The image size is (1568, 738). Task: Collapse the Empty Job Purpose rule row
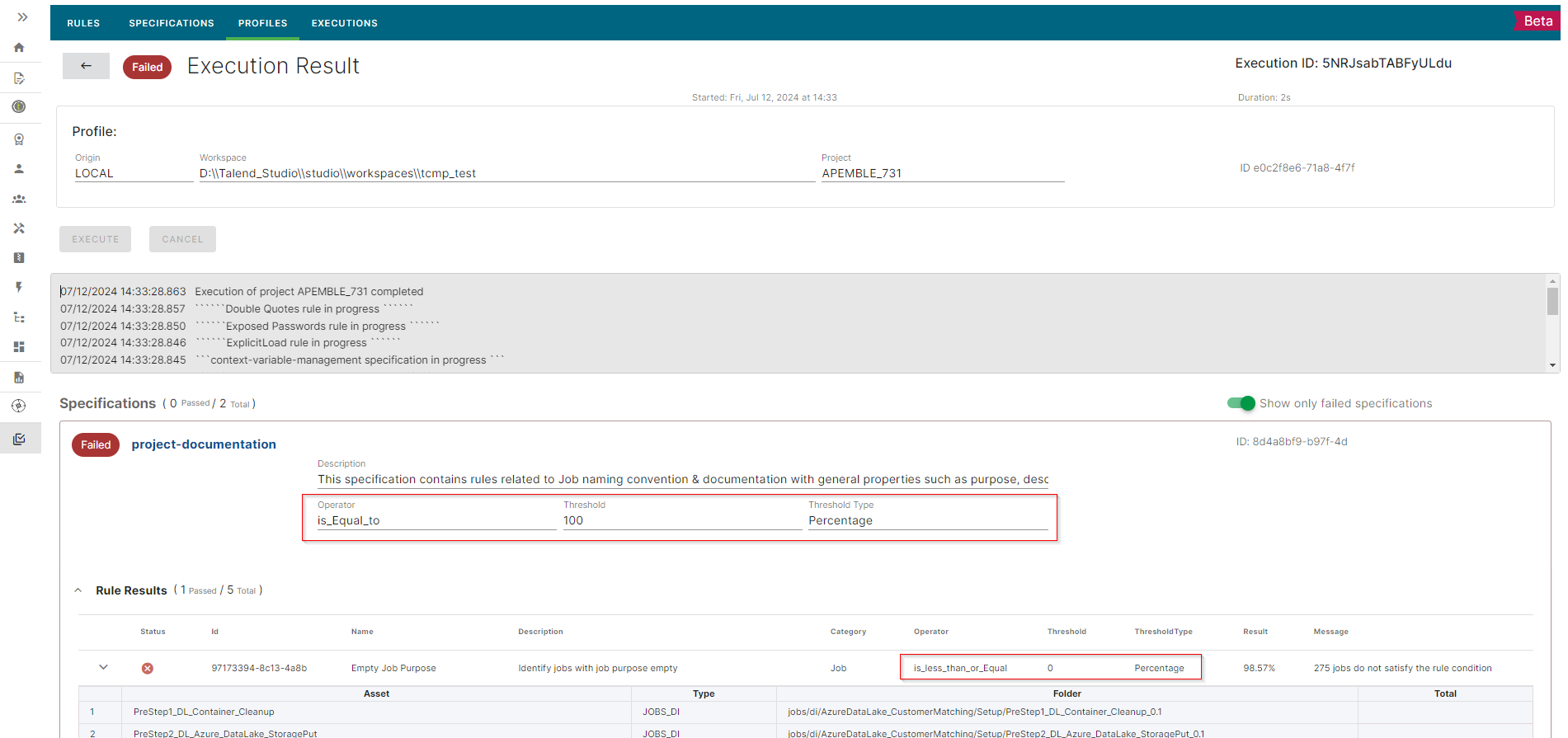(103, 667)
